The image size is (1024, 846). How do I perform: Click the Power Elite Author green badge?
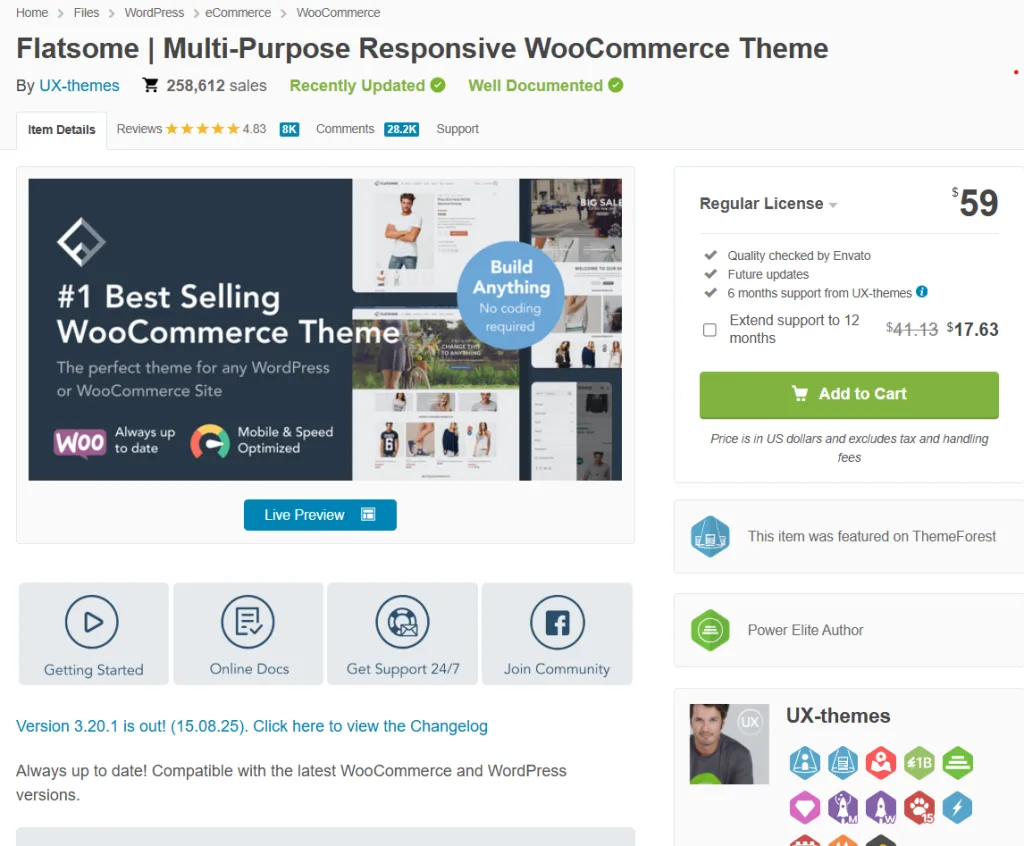pyautogui.click(x=710, y=630)
